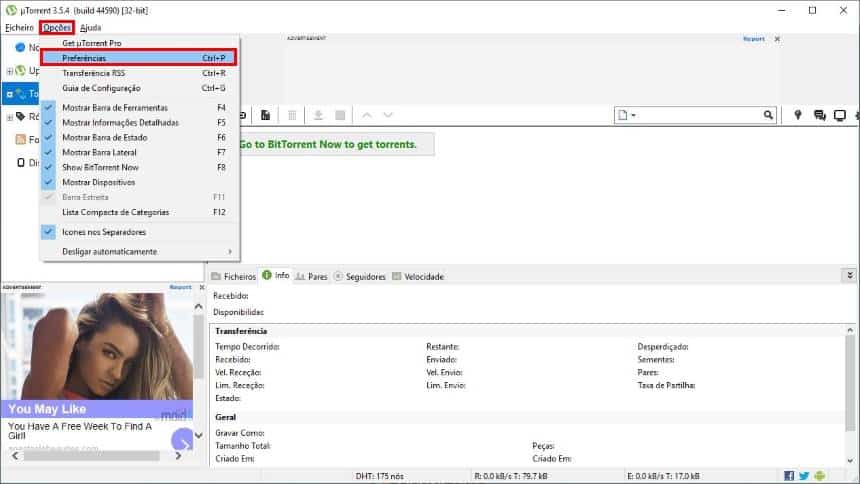Expand the labels tree node in sidebar
This screenshot has height=484, width=860.
coord(9,117)
